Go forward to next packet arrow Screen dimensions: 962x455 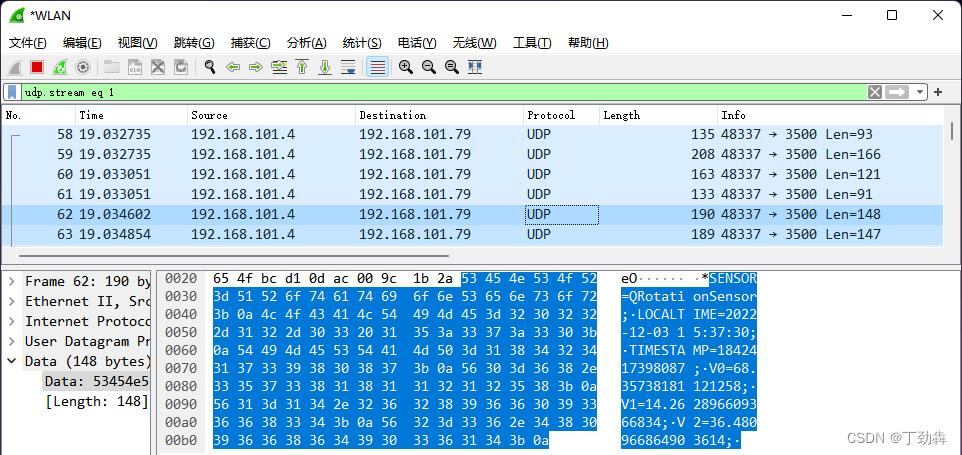coord(256,67)
